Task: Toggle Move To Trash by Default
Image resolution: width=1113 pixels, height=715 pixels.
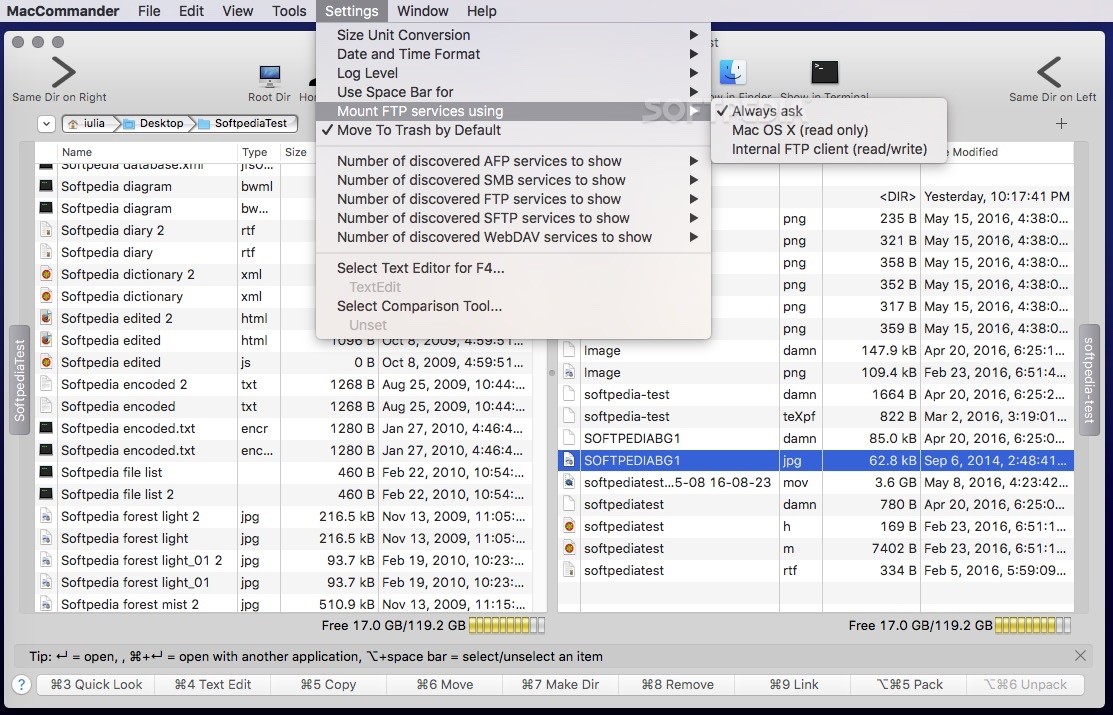Action: 418,130
